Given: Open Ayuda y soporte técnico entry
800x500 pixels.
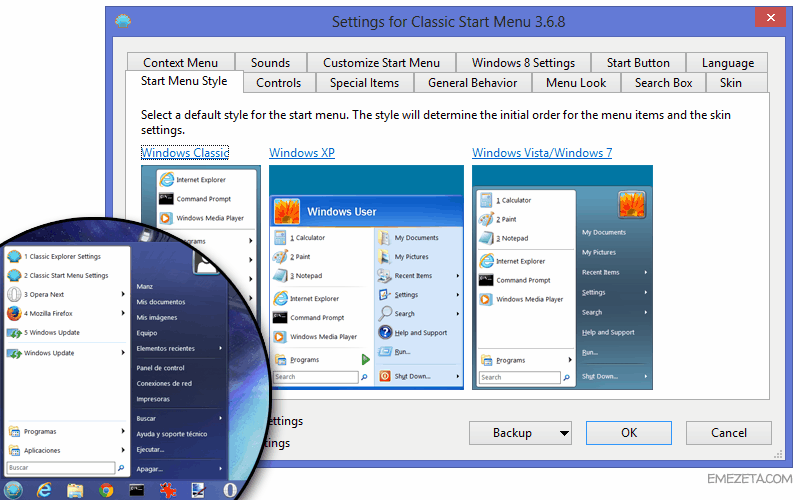Looking at the screenshot, I should click(x=171, y=434).
